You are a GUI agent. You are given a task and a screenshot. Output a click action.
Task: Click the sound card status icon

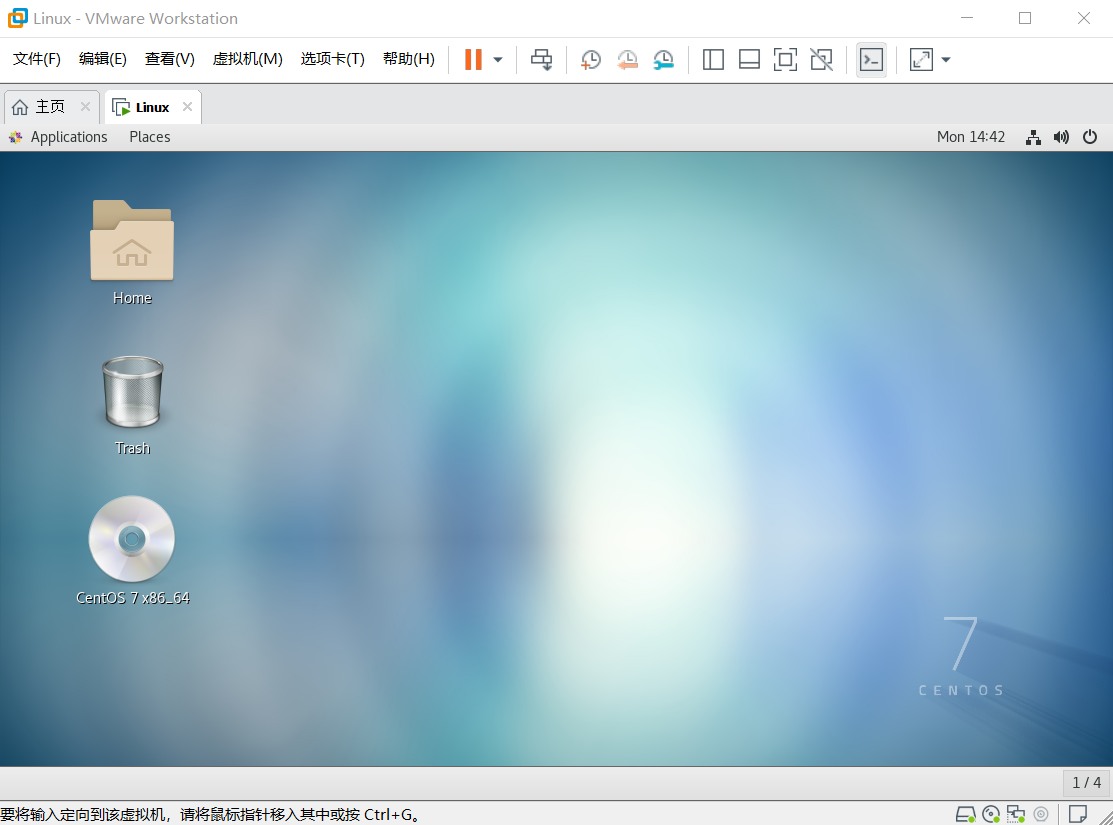(1041, 814)
